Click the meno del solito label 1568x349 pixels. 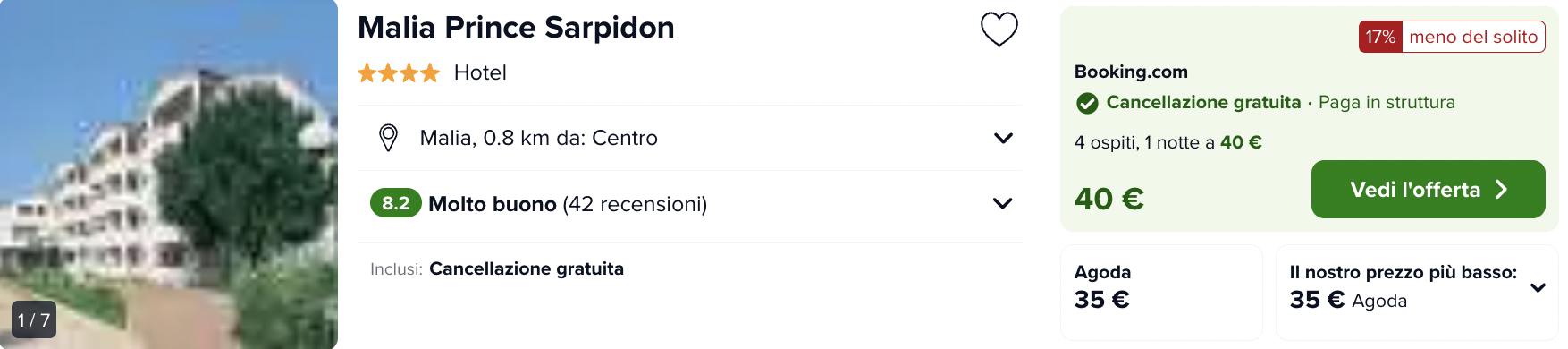tap(1473, 37)
